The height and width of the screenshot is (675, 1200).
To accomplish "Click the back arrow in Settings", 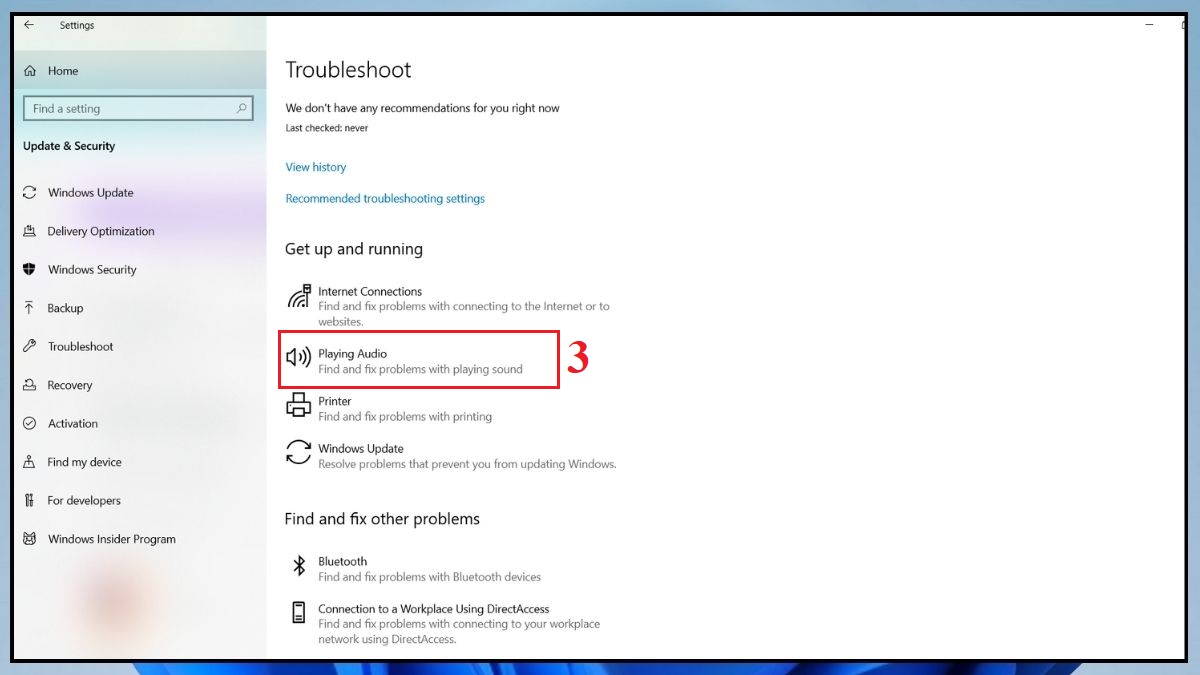I will click(x=29, y=25).
